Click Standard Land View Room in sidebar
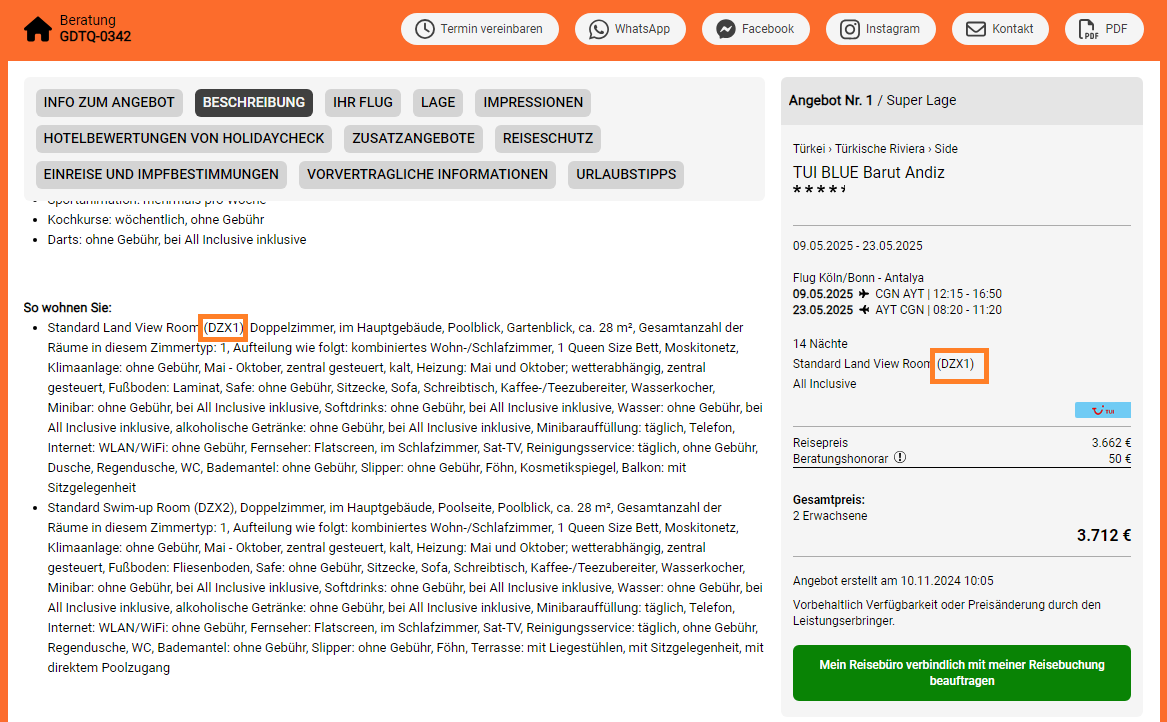Viewport: 1167px width, 722px height. (862, 364)
